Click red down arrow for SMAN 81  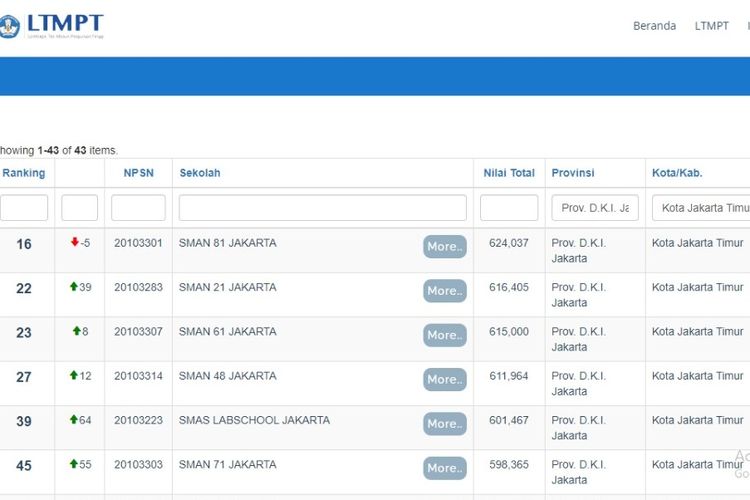click(x=74, y=242)
